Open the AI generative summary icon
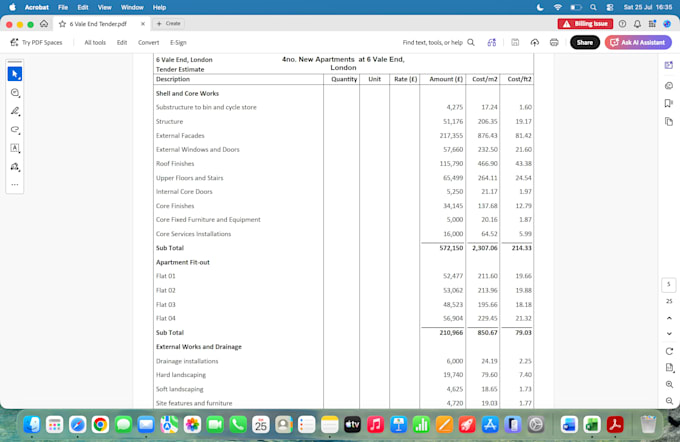This screenshot has height=442, width=680. pyautogui.click(x=491, y=43)
